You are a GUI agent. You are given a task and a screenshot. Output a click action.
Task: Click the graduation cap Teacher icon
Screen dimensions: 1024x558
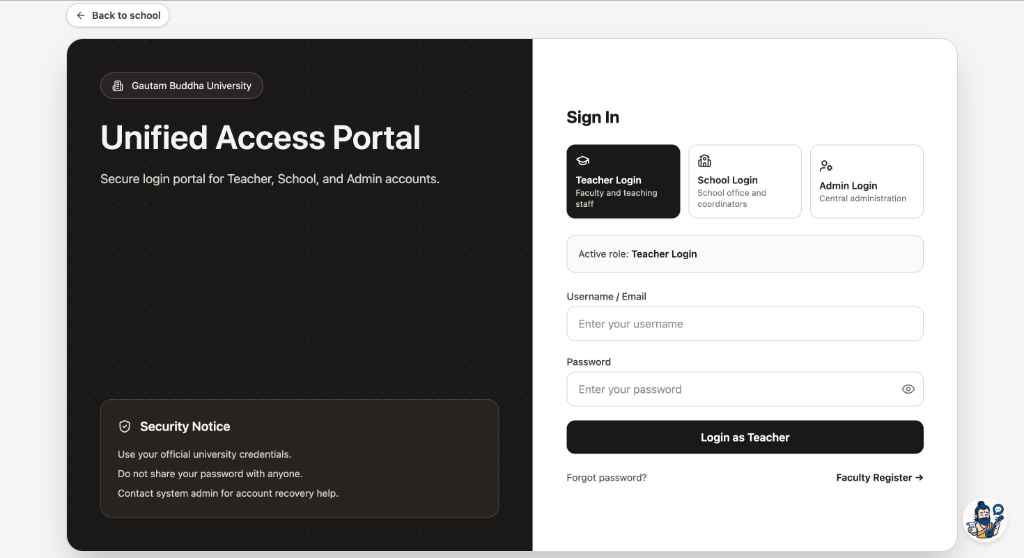point(583,161)
